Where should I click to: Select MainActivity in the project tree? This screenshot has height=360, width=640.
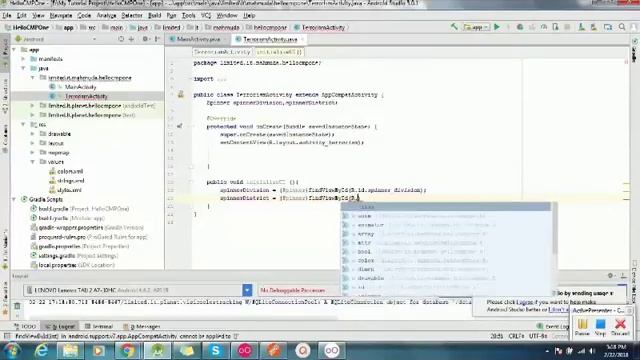(x=80, y=87)
